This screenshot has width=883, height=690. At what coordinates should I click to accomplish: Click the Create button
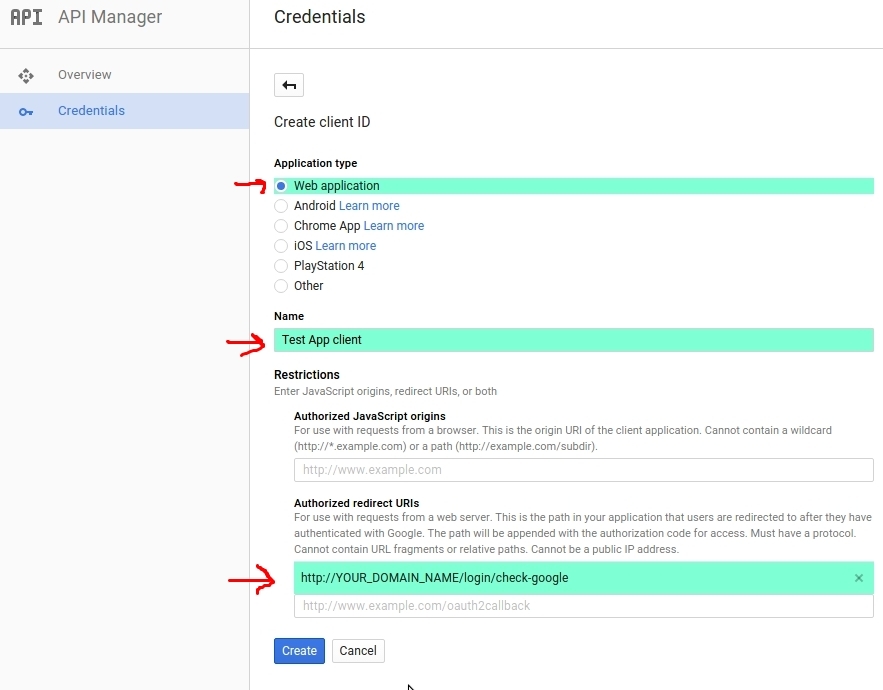coord(299,651)
